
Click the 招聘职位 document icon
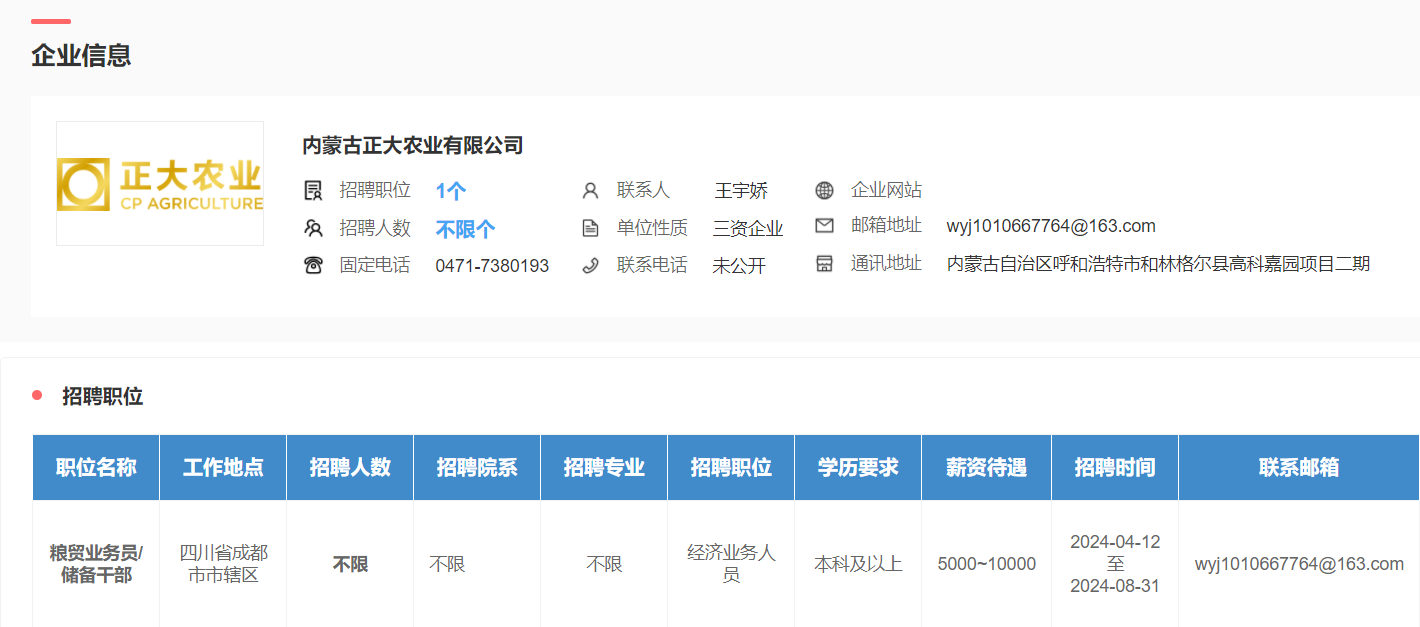coord(313,190)
